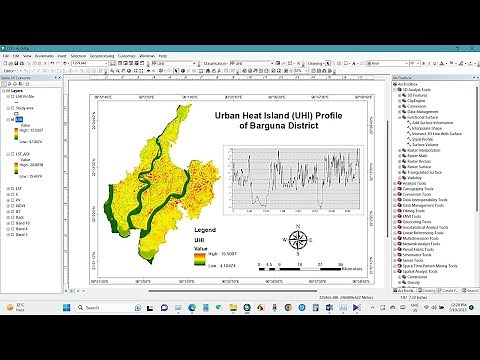
Task: Click the LST_AOI layer color ramp
Action: coord(16,168)
